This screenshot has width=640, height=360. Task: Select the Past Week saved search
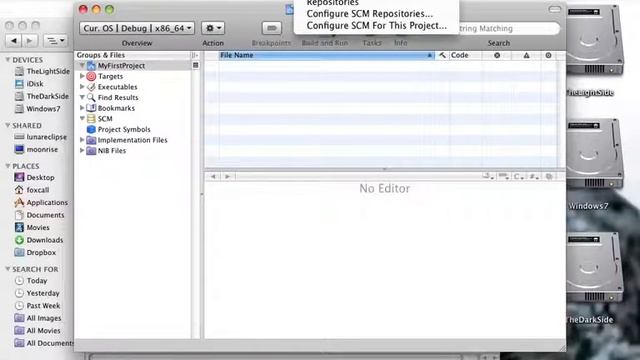tap(38, 305)
